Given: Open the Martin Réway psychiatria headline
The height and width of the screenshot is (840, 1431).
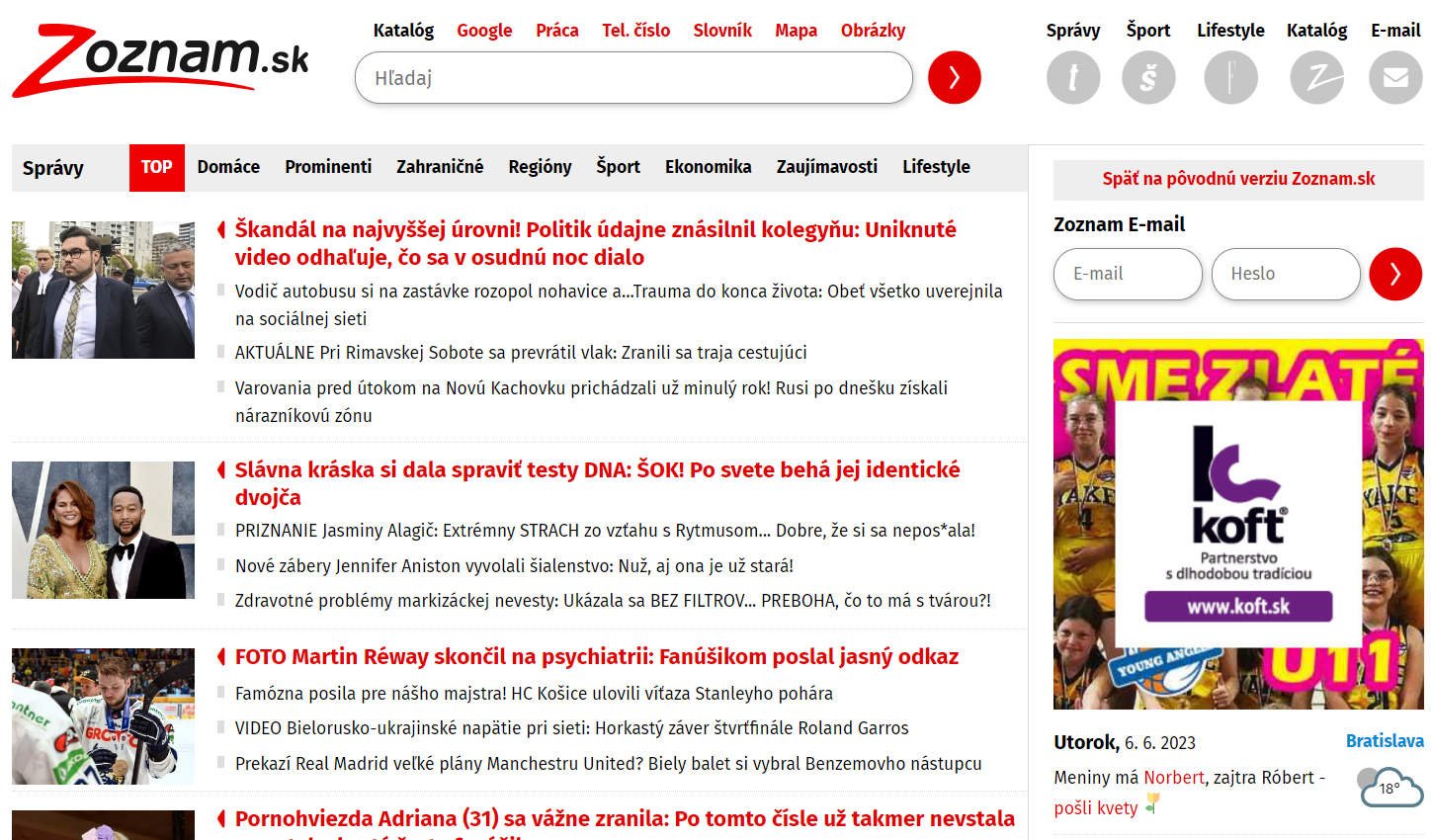Looking at the screenshot, I should point(596,657).
